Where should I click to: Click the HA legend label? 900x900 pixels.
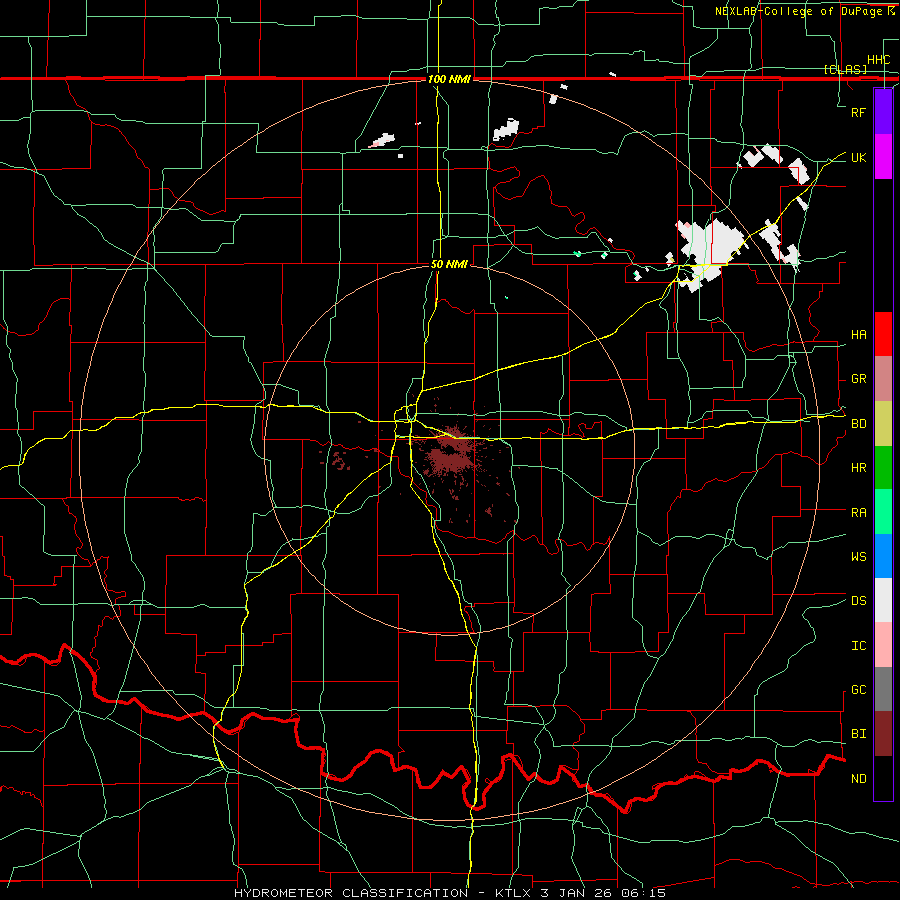tap(859, 335)
